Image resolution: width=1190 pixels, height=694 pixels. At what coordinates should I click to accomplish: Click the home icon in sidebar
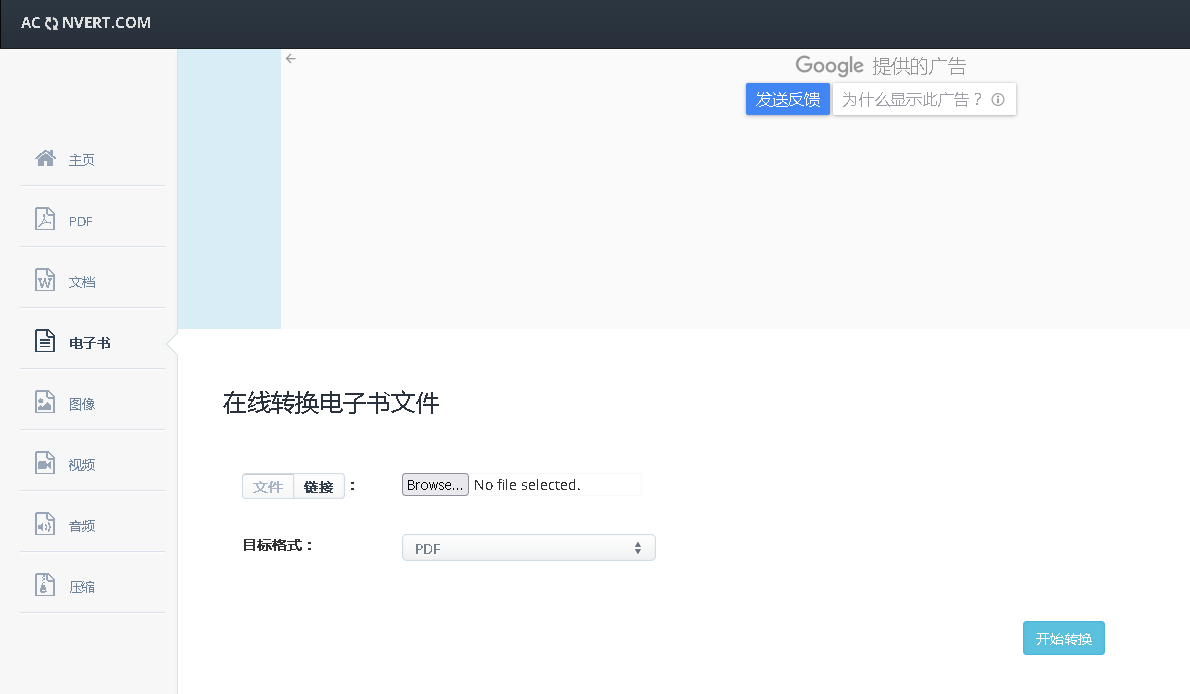tap(45, 158)
